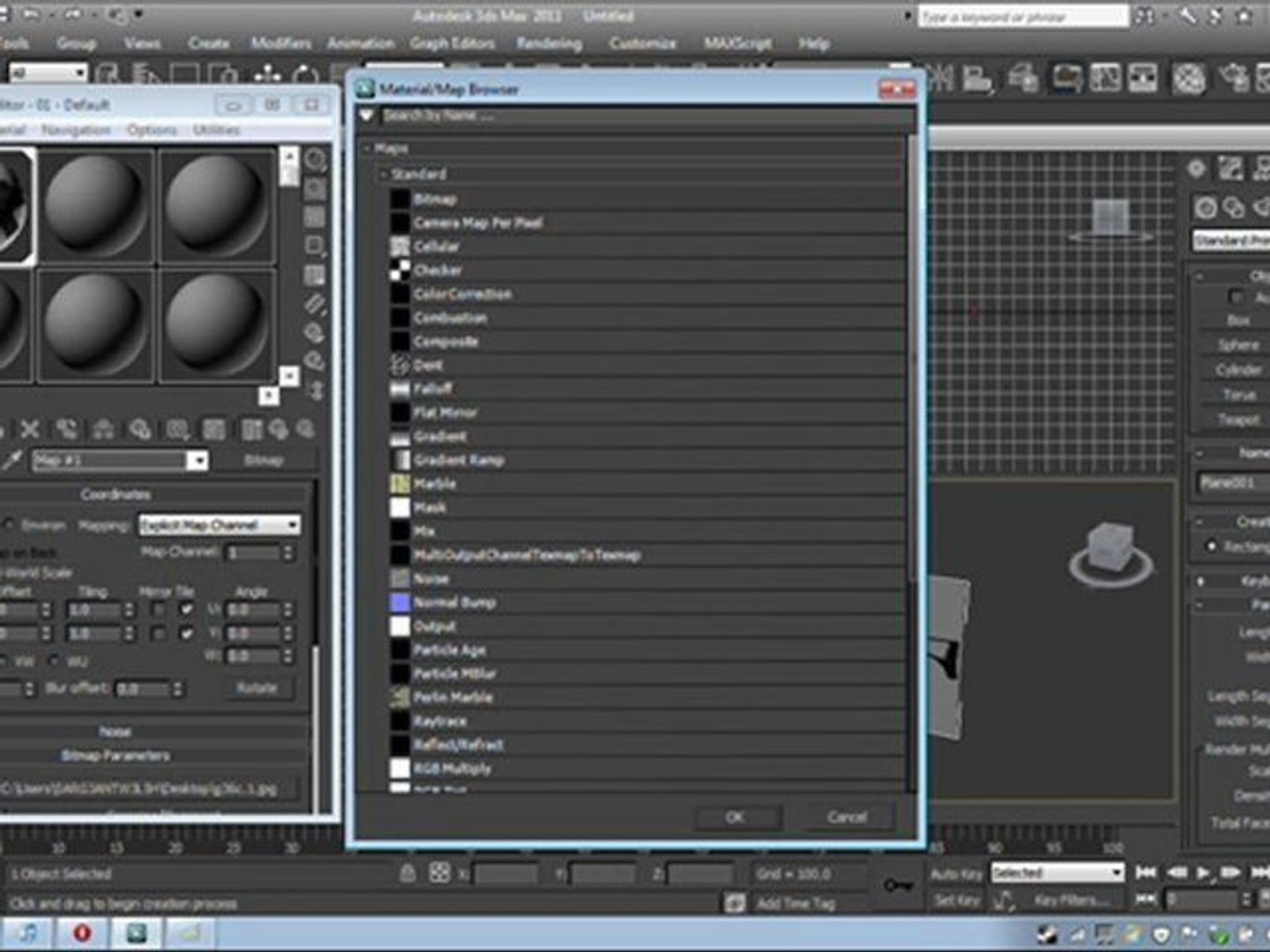Open the Map #1 name dropdown
This screenshot has width=1270, height=952.
point(198,460)
